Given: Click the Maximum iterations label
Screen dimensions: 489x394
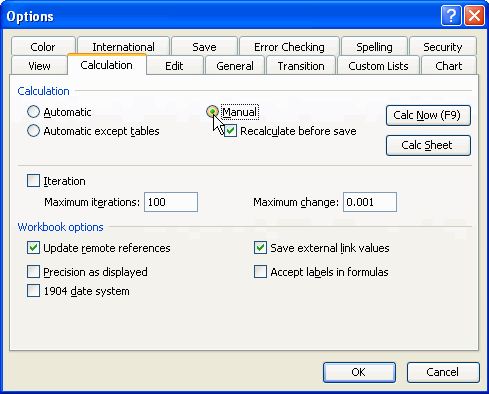Looking at the screenshot, I should (x=92, y=202).
